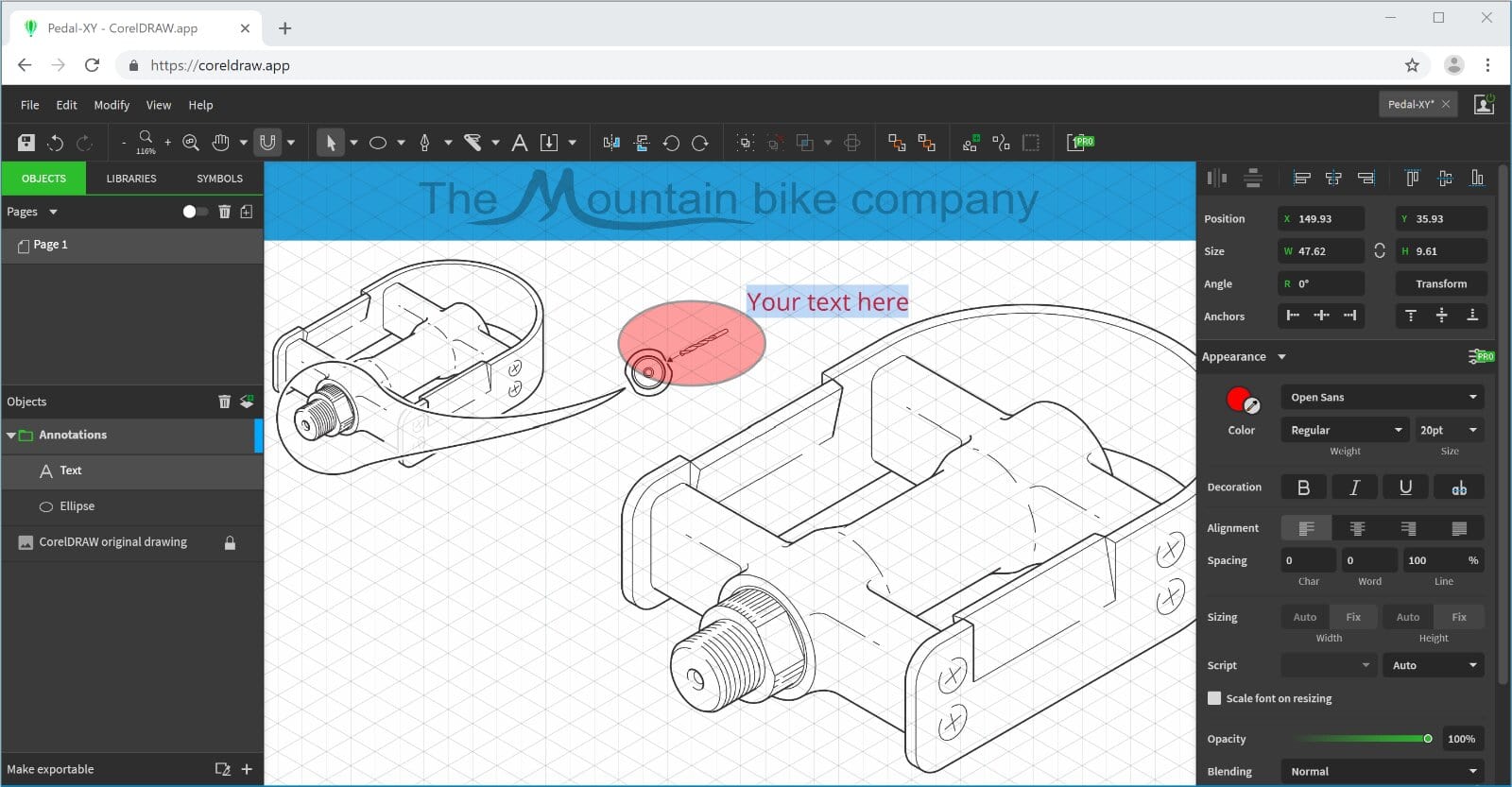This screenshot has width=1512, height=787.
Task: Select the Pan hand tool
Action: 220,143
